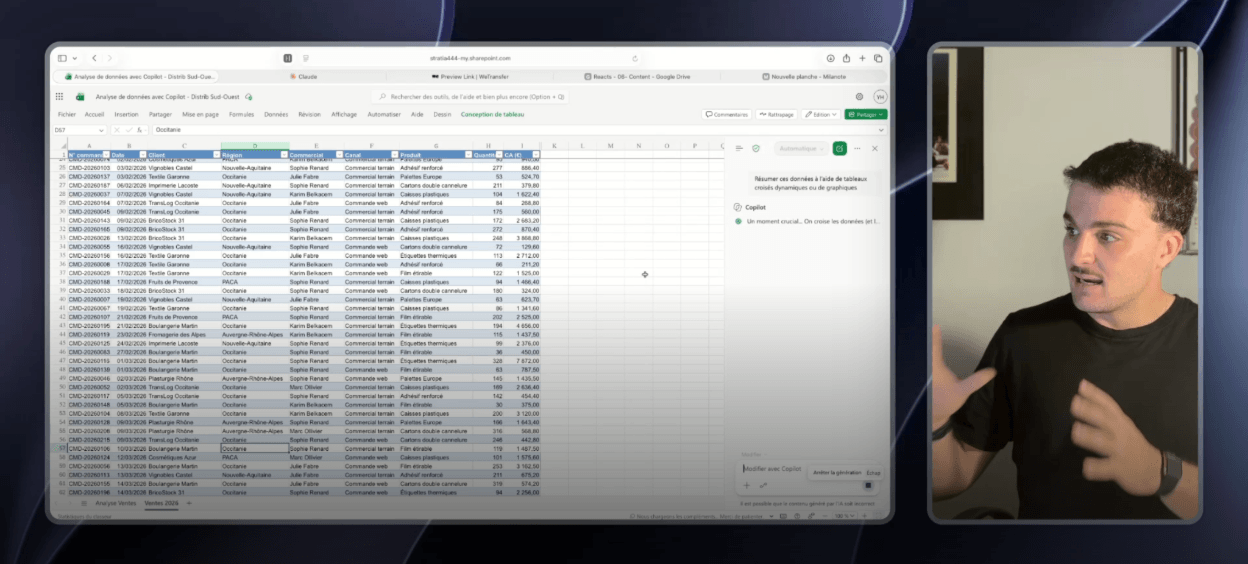Open the Mise en page tab

[200, 114]
